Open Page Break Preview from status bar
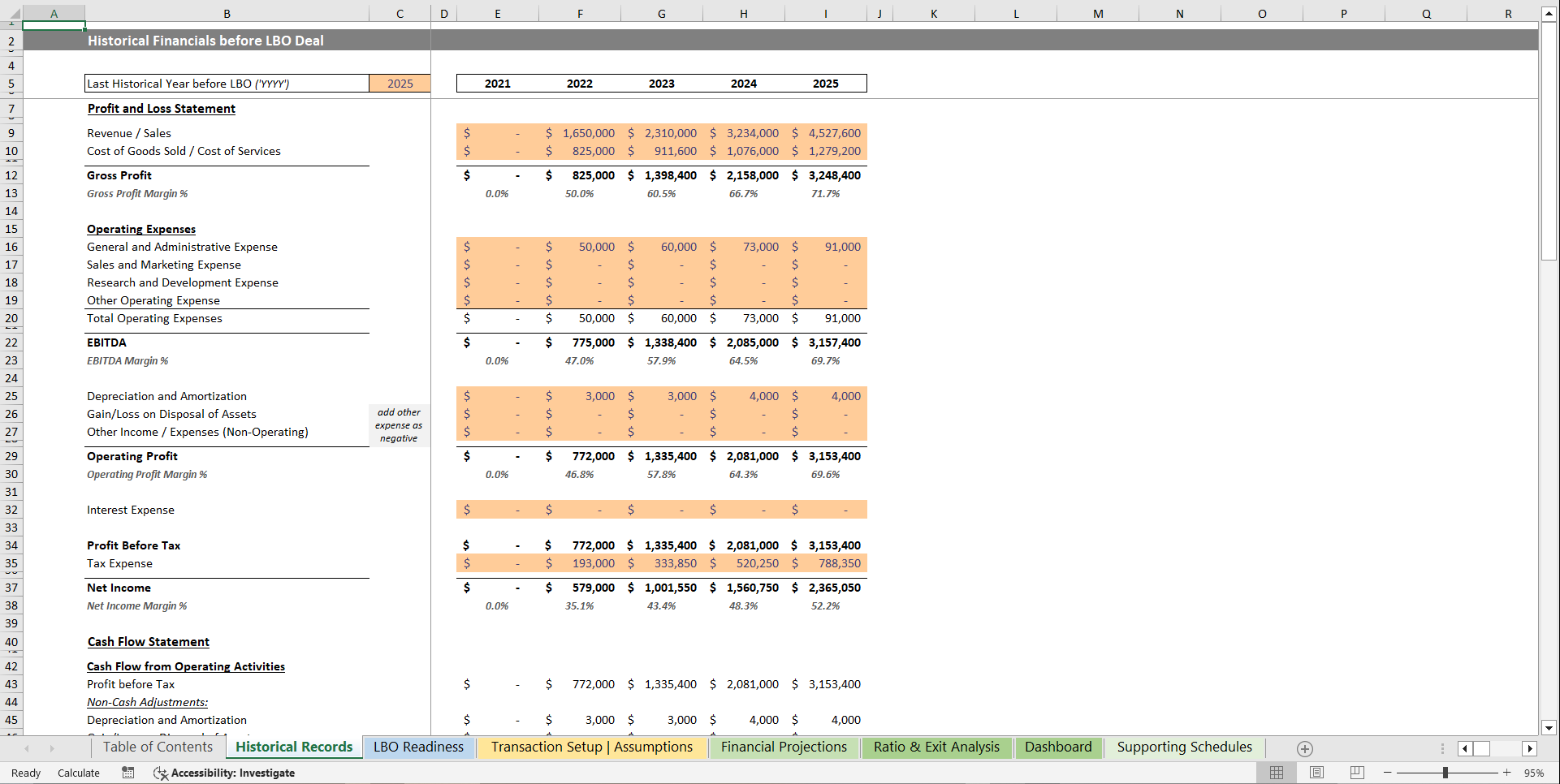1560x784 pixels. (1356, 773)
